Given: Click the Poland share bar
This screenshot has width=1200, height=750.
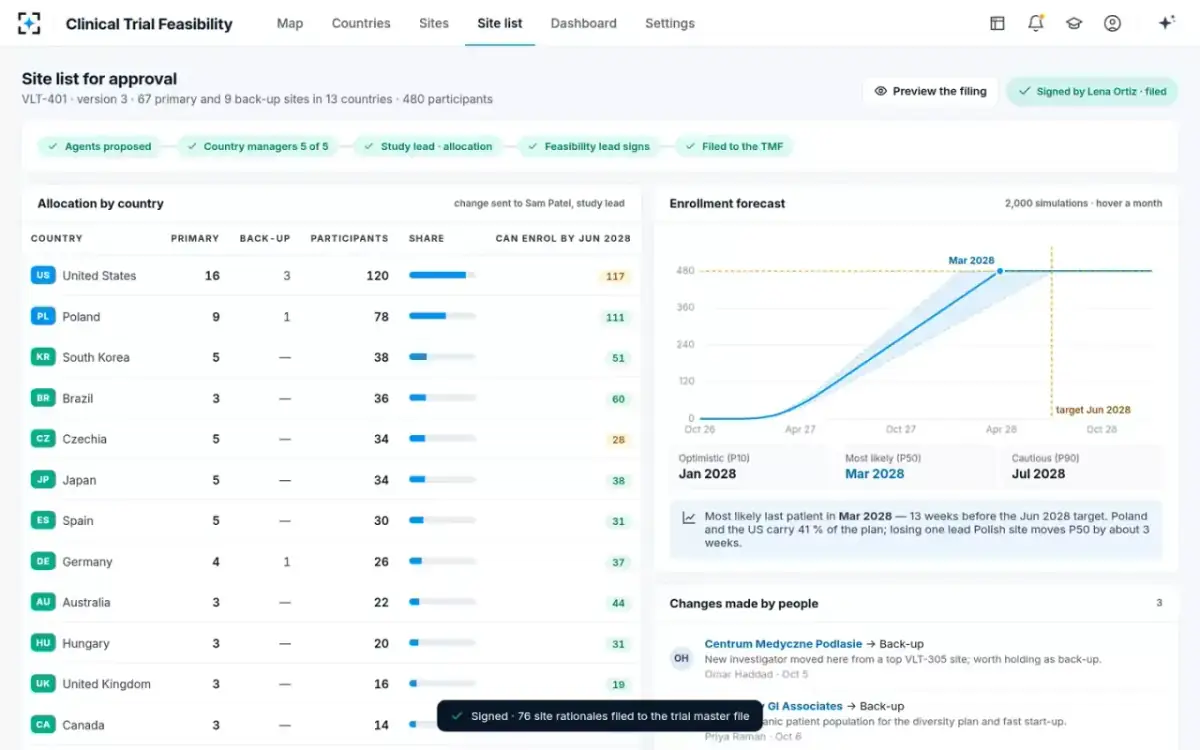Looking at the screenshot, I should tap(442, 316).
